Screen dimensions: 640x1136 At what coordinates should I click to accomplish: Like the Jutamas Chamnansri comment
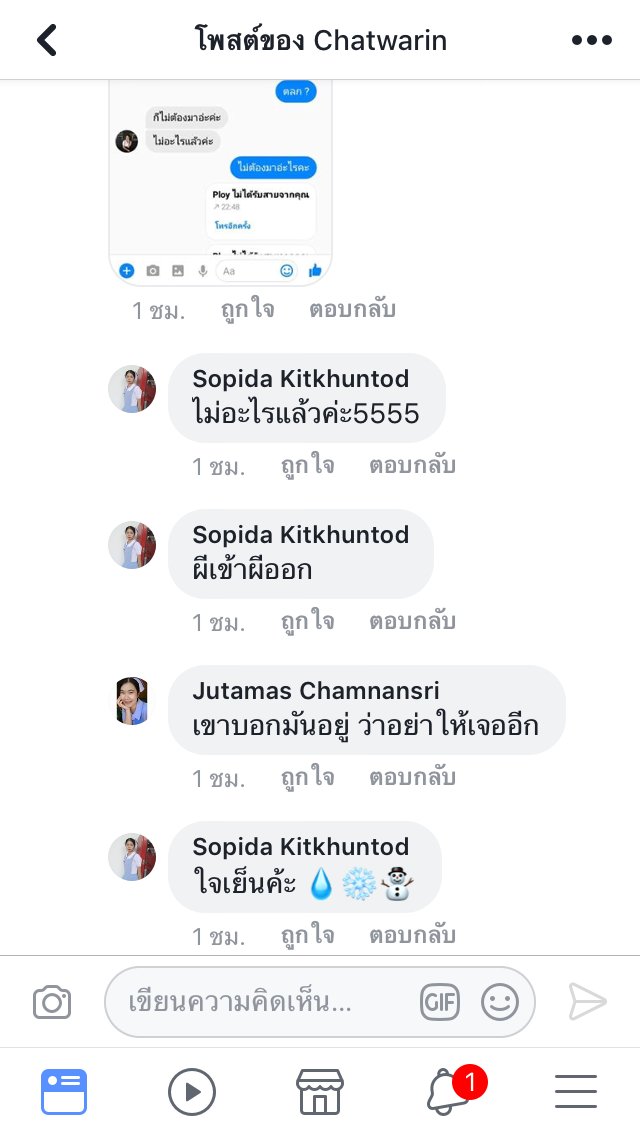307,777
